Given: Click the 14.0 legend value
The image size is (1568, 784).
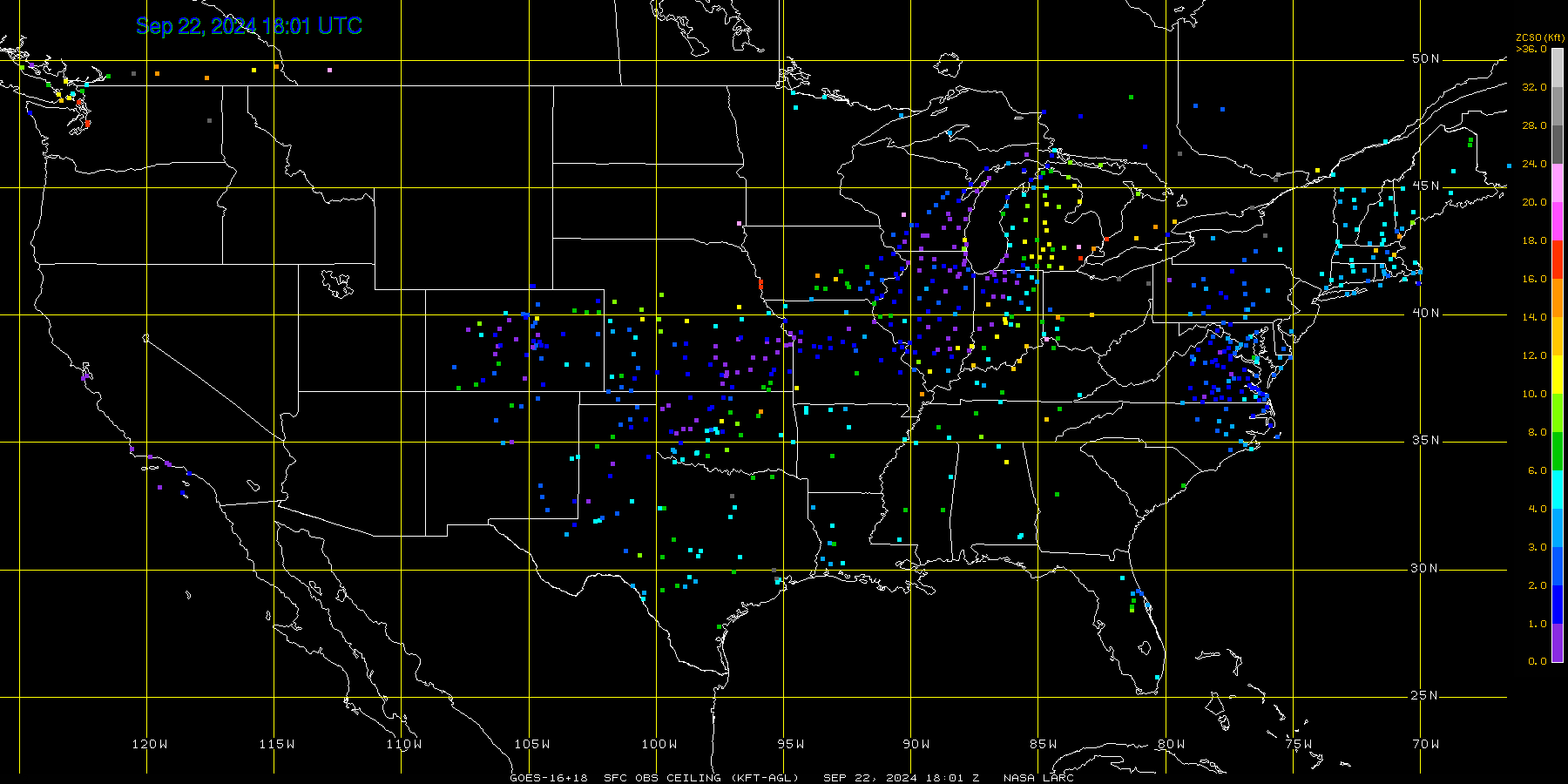Looking at the screenshot, I should click(x=1534, y=317).
